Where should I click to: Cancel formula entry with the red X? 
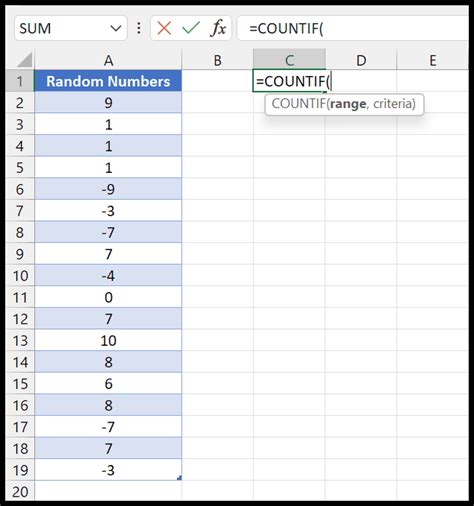(164, 28)
